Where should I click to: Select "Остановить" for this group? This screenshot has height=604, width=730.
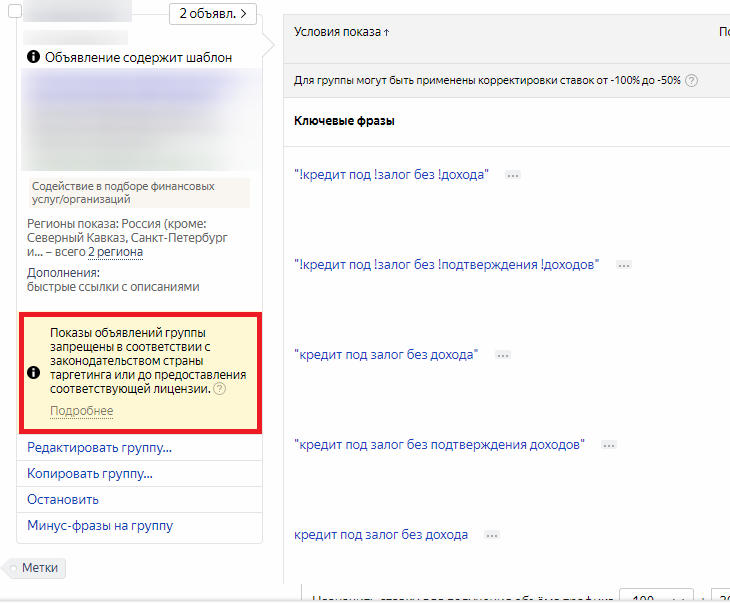pyautogui.click(x=63, y=500)
